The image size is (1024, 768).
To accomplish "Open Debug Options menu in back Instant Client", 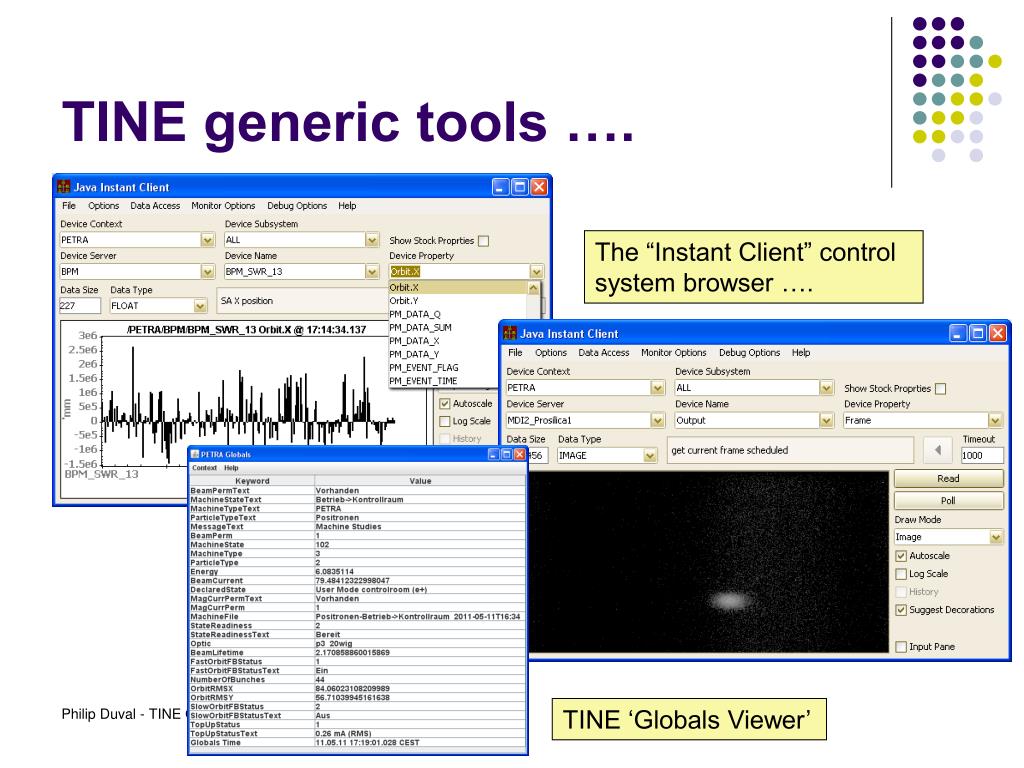I will click(x=297, y=206).
